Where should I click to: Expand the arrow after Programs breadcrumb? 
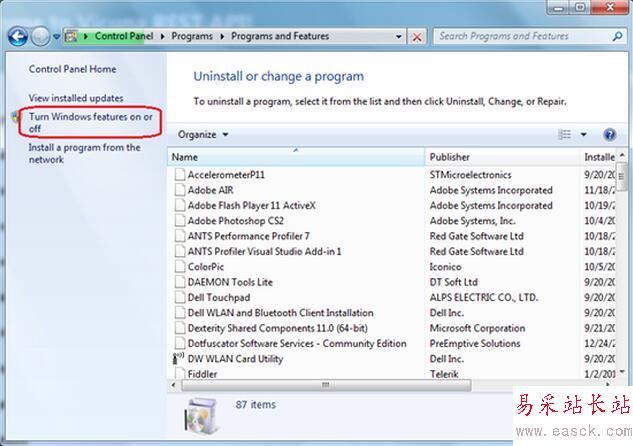[x=222, y=36]
